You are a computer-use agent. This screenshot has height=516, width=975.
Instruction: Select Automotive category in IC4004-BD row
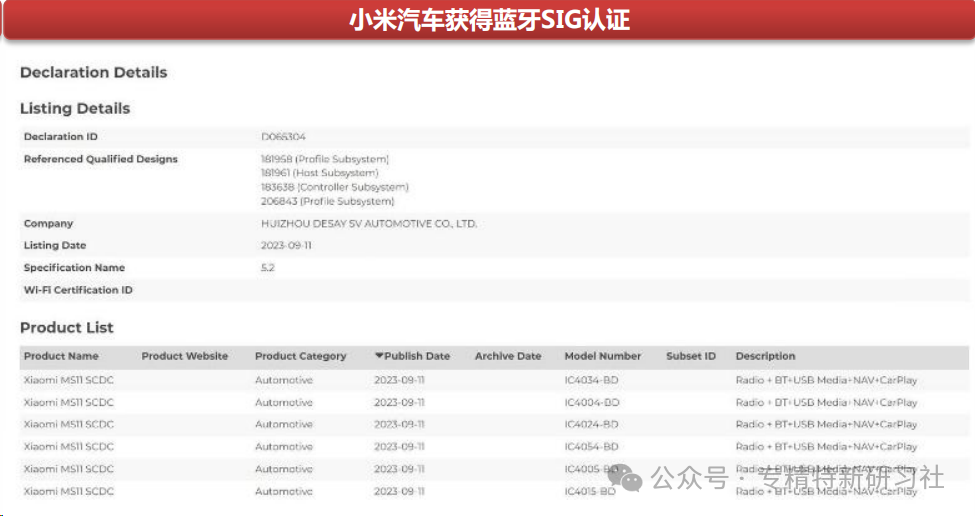[284, 402]
